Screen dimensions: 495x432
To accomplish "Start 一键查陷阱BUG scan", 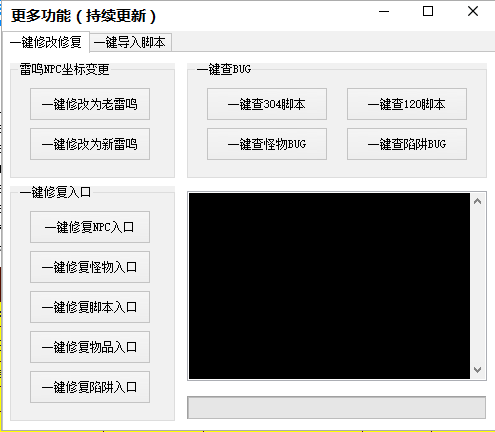I will coord(407,144).
